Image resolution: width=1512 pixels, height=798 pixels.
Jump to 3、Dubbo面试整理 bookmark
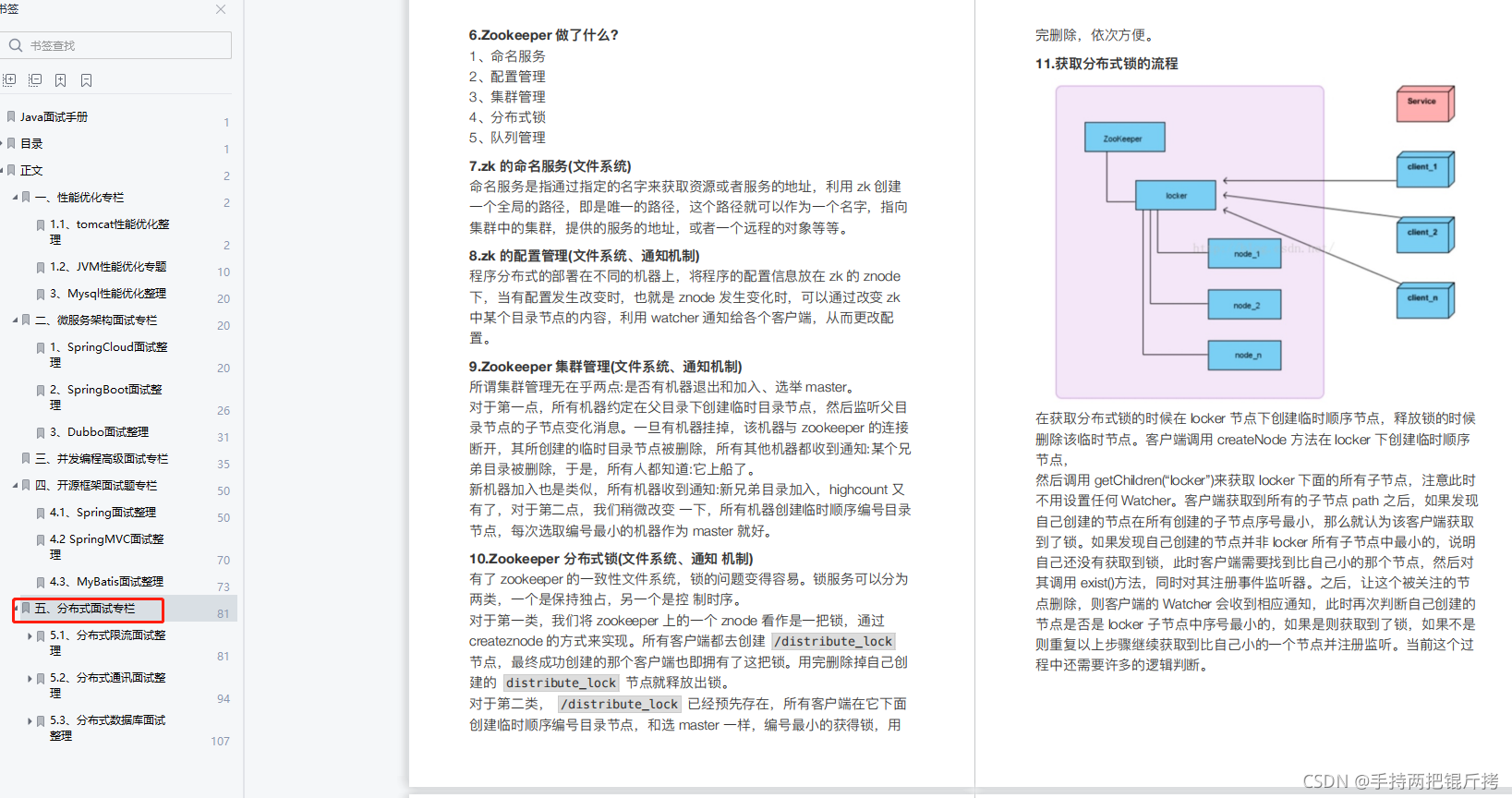coord(99,432)
